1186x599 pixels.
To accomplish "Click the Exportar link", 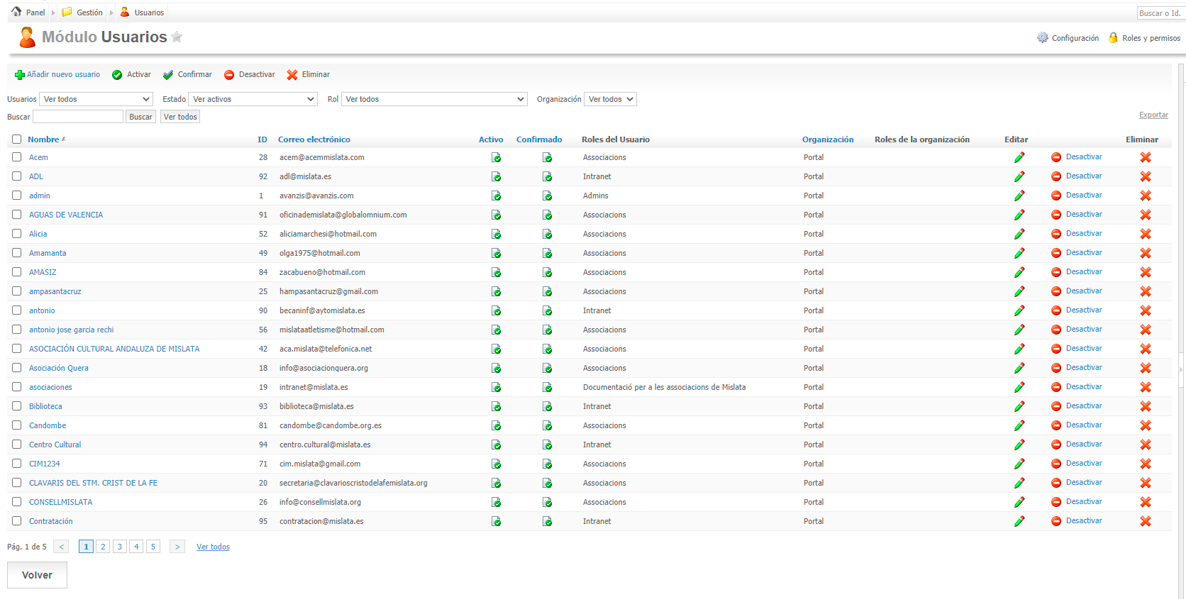I will tap(1153, 115).
